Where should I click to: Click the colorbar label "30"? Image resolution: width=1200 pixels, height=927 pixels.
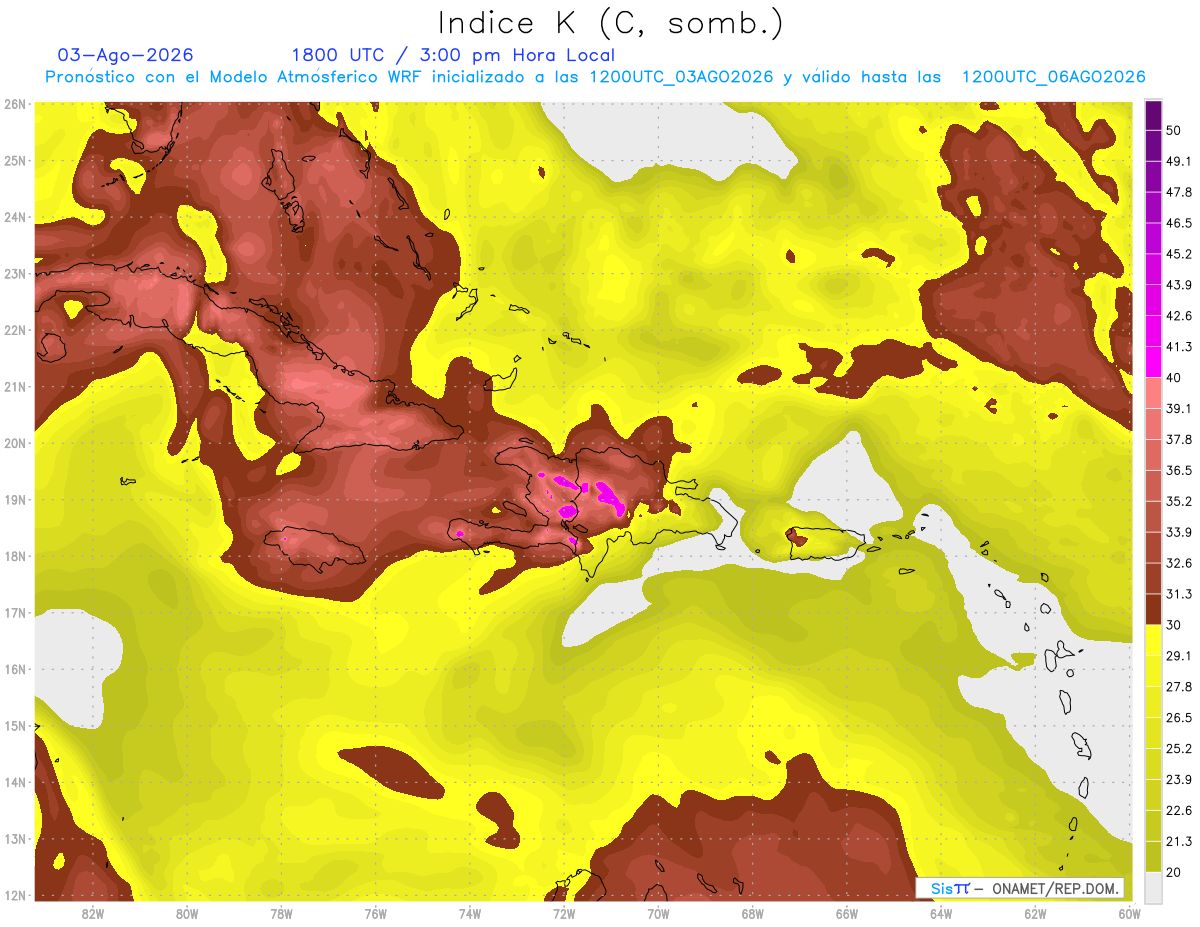click(1174, 625)
